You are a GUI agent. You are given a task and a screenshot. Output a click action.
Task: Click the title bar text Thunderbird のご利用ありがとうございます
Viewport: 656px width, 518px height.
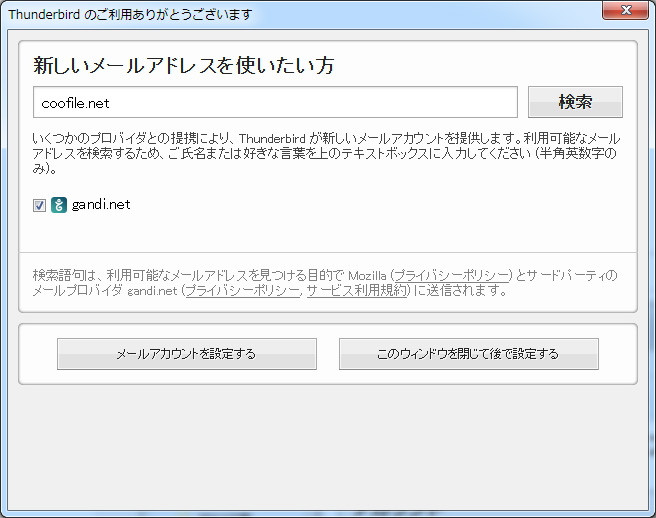pyautogui.click(x=130, y=15)
